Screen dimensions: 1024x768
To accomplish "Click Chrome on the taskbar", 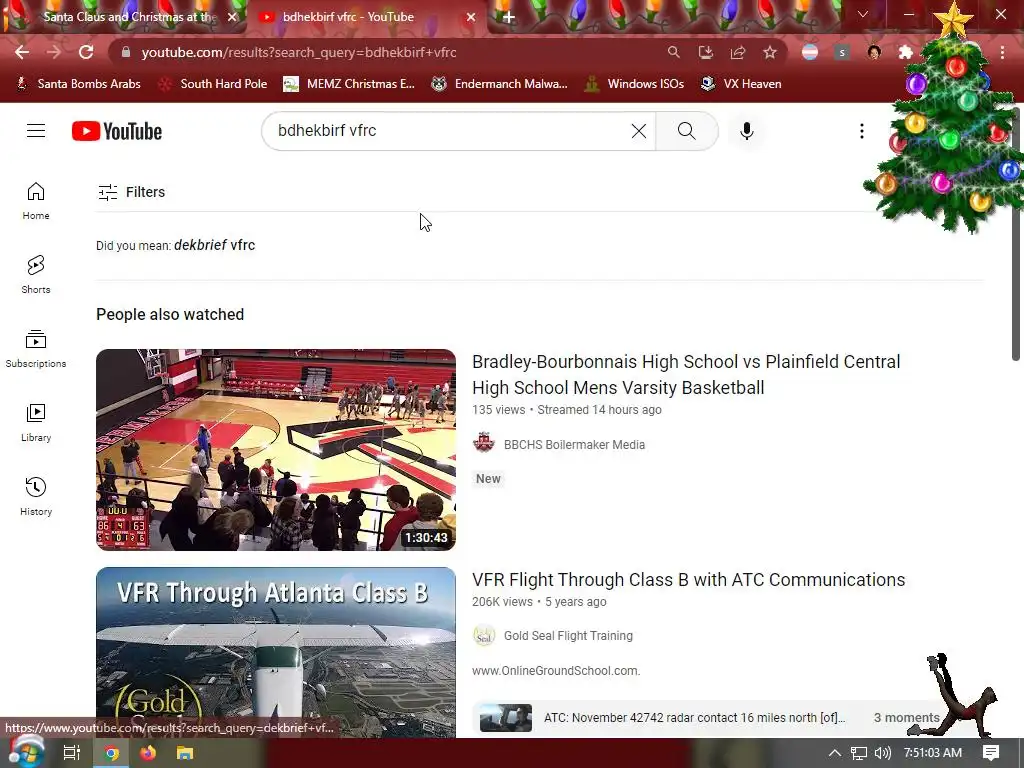I will coord(111,753).
